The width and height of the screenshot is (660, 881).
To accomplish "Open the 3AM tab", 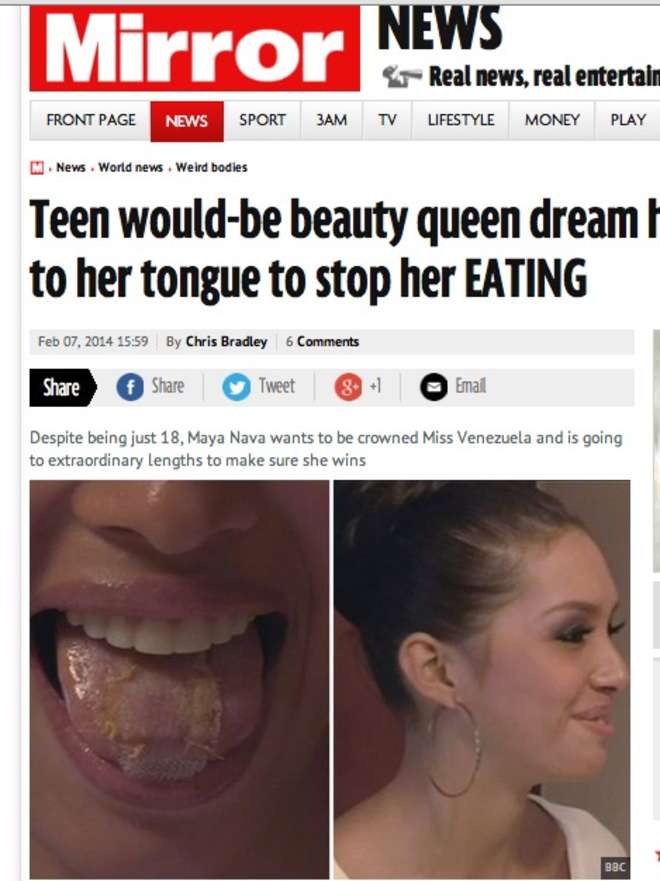I will click(x=331, y=120).
